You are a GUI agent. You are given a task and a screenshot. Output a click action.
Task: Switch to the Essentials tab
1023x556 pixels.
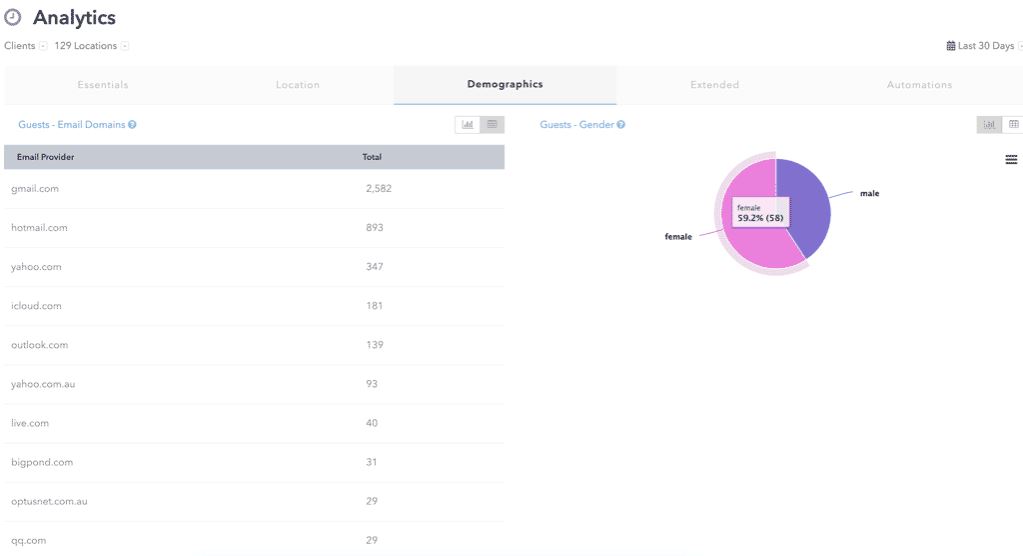click(x=102, y=85)
